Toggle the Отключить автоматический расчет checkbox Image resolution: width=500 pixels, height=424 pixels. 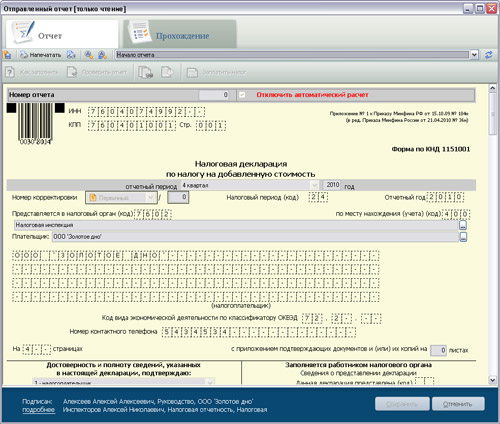242,95
